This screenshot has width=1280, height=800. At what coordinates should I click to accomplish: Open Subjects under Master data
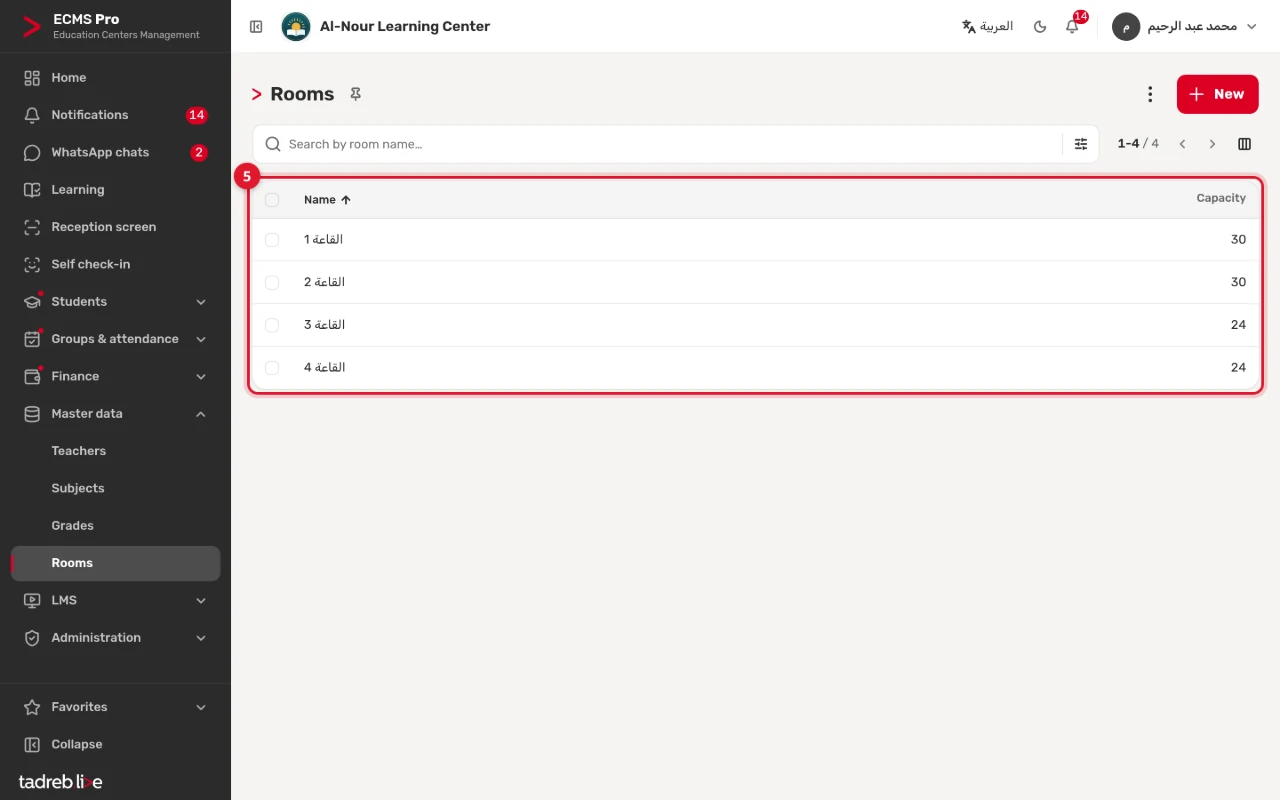pyautogui.click(x=116, y=488)
